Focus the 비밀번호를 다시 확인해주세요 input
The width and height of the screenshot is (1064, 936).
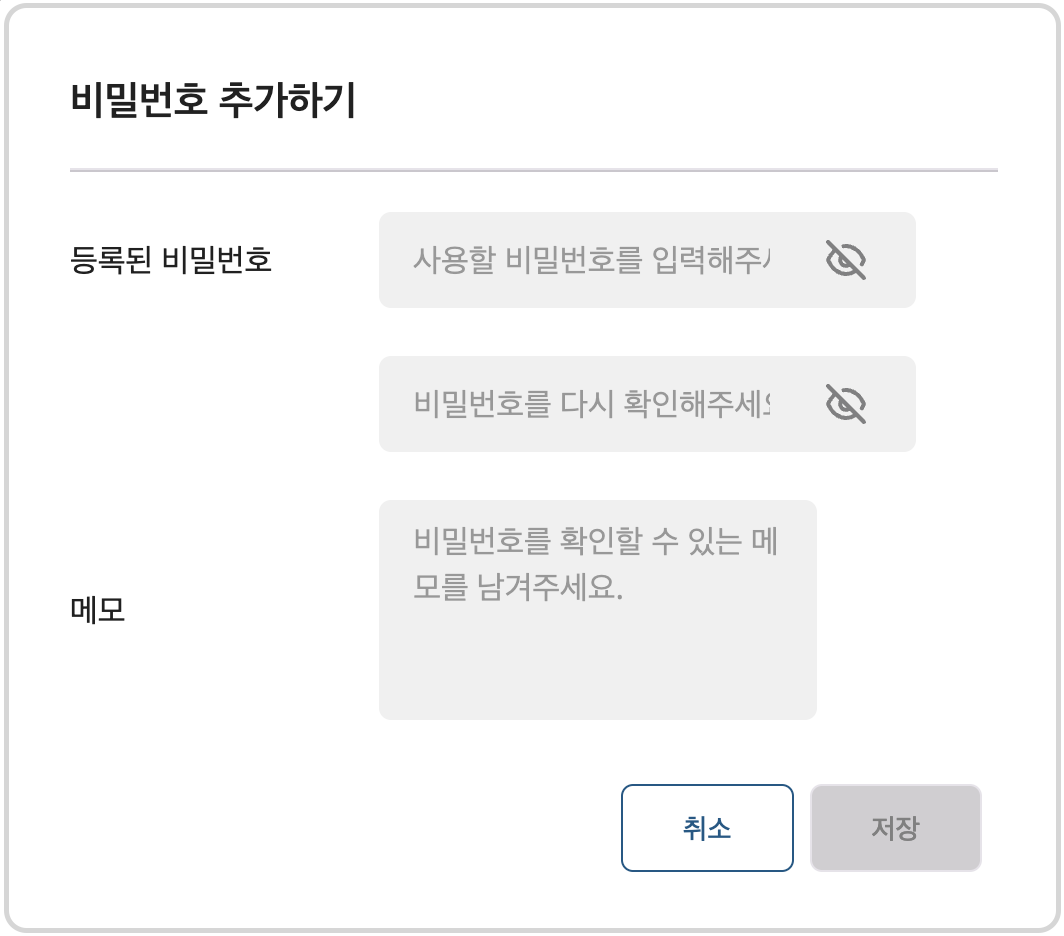(x=592, y=404)
